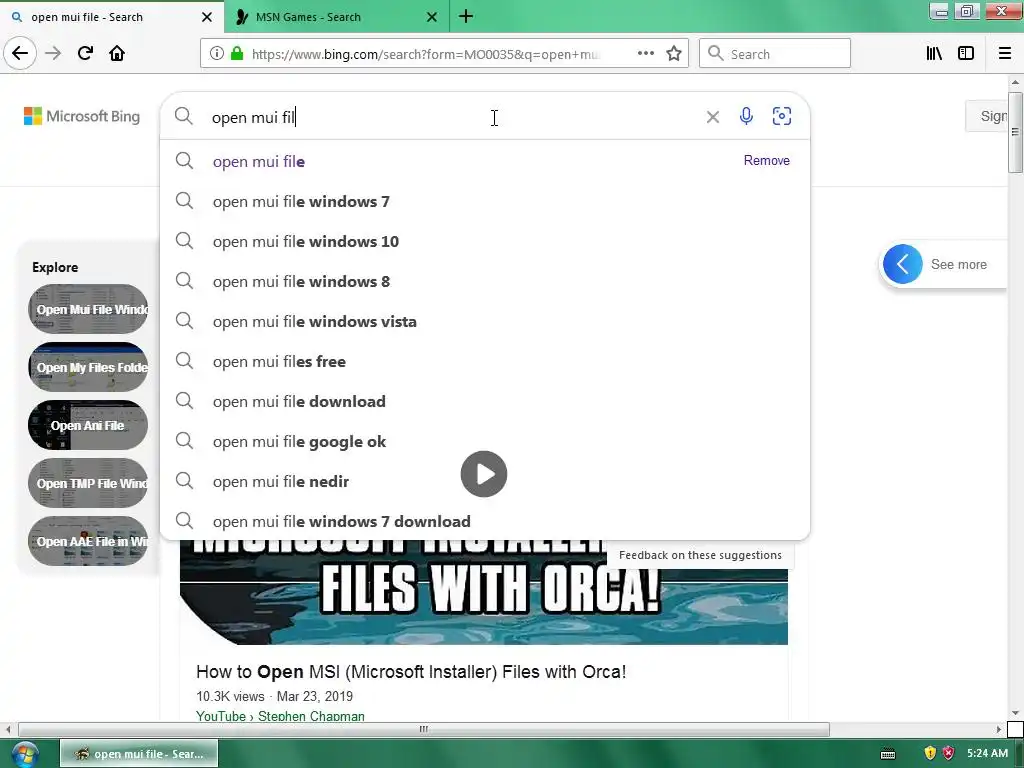Click 'Feedback on these suggestions'

pos(700,555)
